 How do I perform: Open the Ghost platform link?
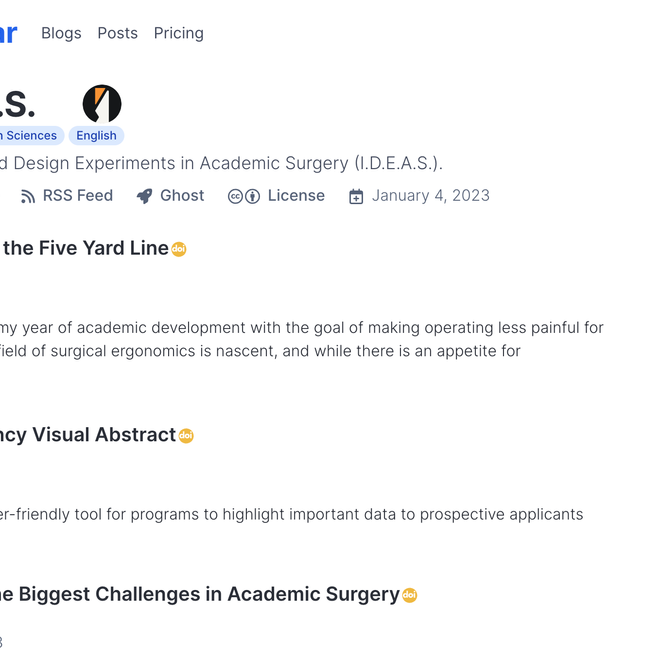(x=182, y=196)
